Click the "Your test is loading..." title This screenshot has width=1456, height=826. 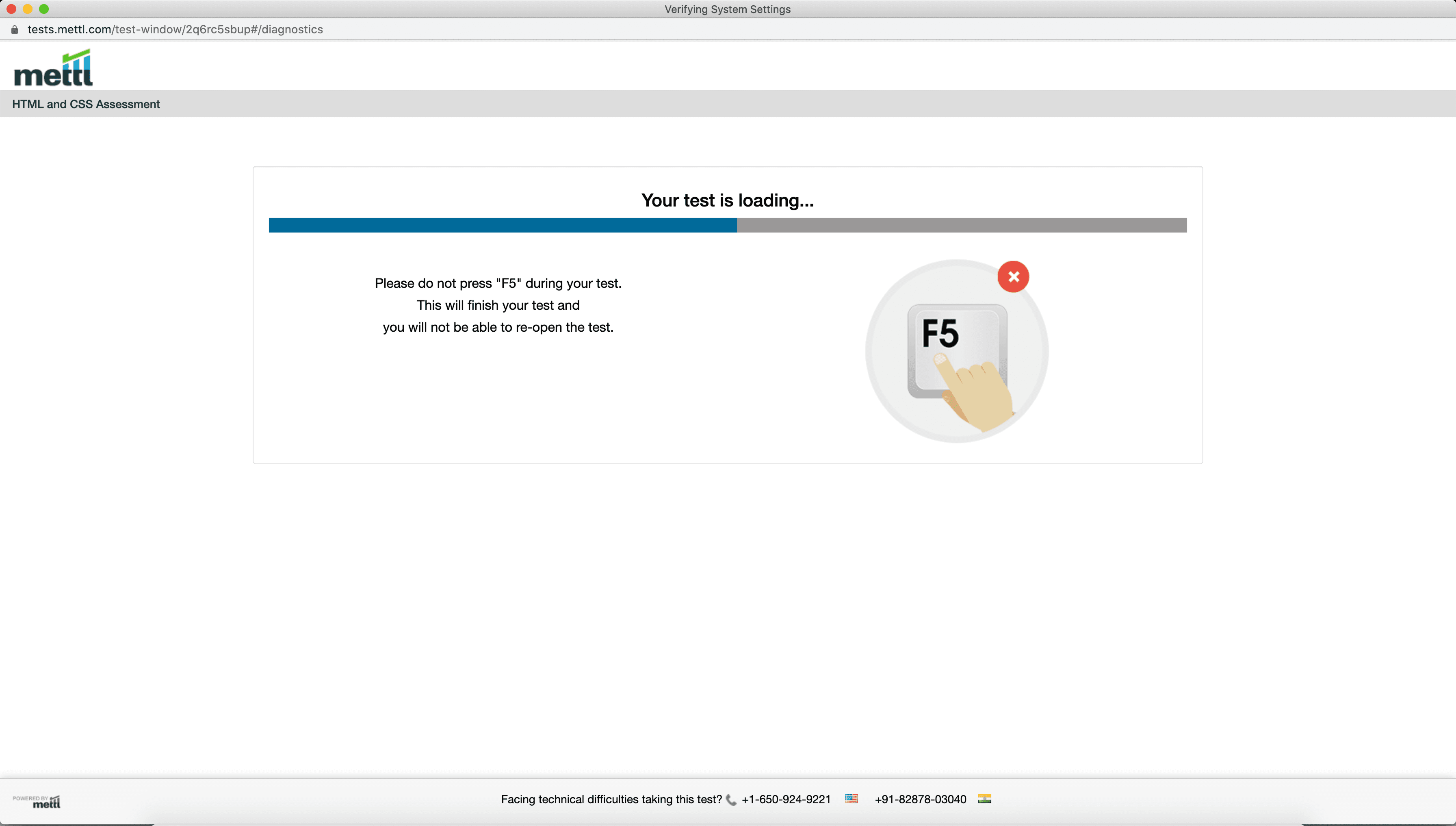click(728, 200)
